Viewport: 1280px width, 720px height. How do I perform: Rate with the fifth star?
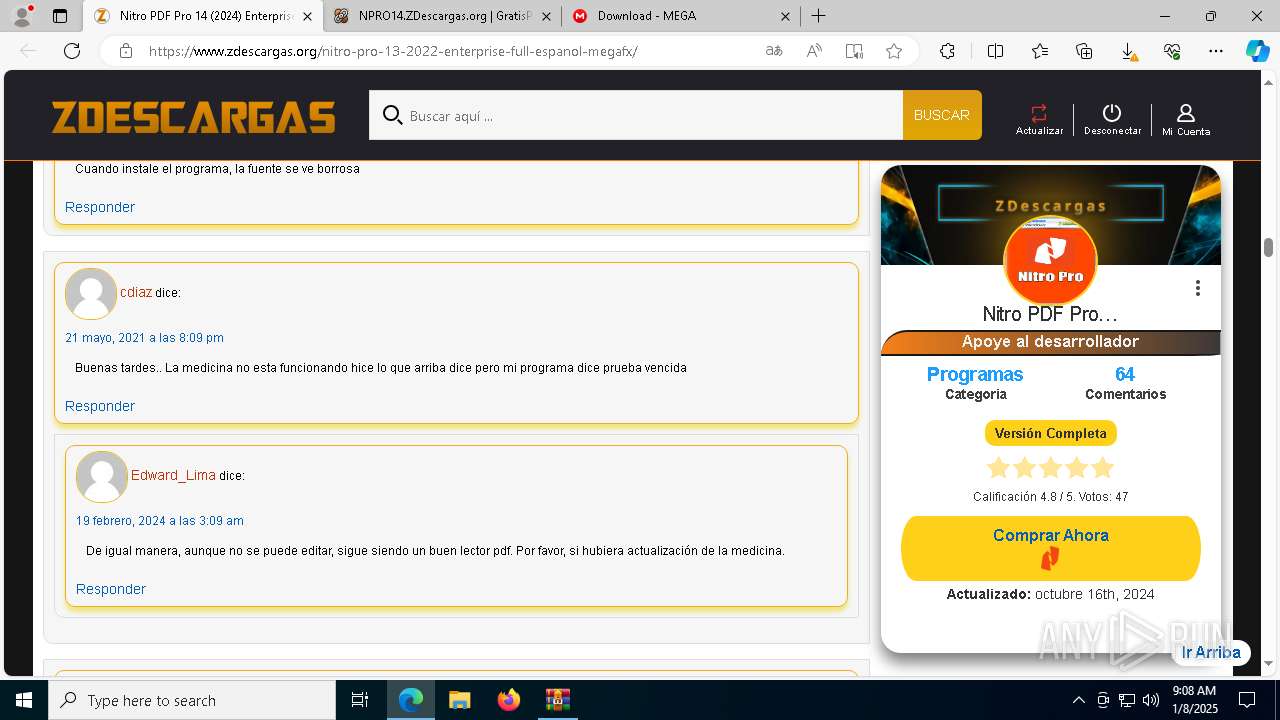point(1102,468)
